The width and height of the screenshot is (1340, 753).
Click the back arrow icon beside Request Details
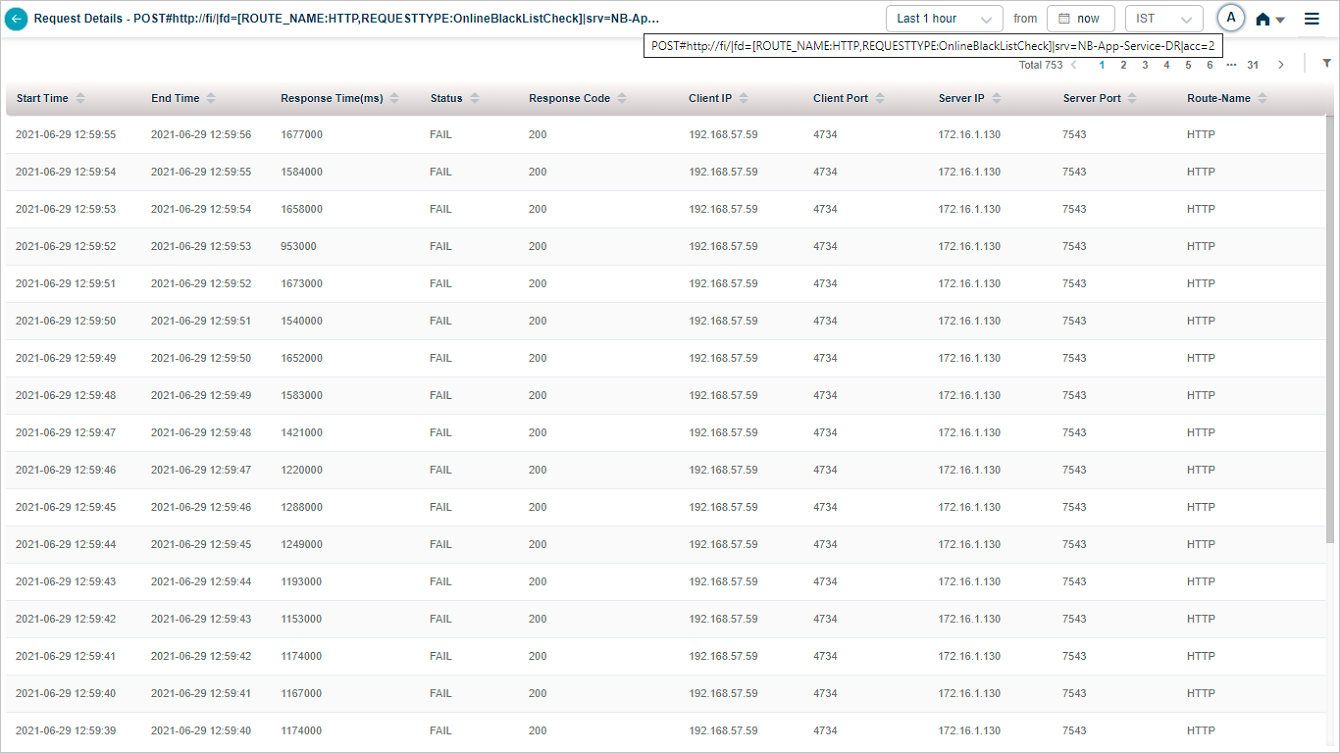tap(16, 19)
